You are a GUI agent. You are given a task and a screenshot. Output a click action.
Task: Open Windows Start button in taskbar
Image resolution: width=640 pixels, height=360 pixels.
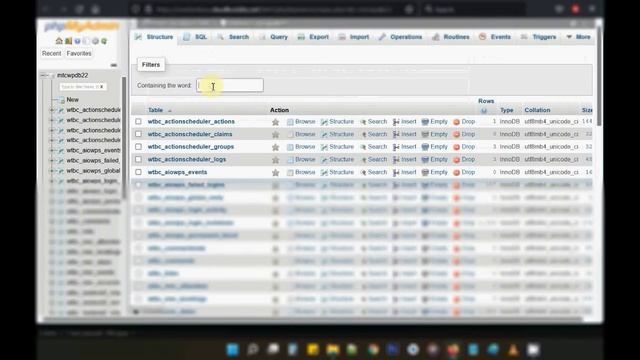(x=233, y=350)
